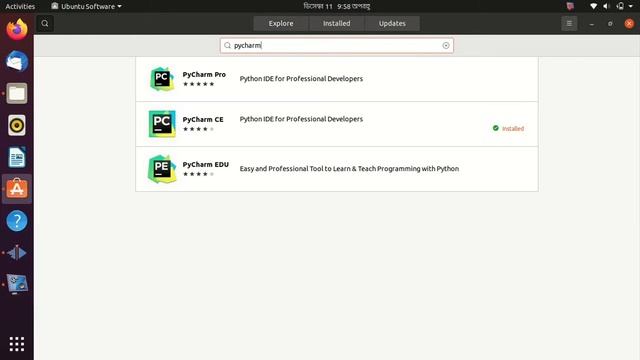The width and height of the screenshot is (640, 360).
Task: Open the PyCharm EDU title
Action: (x=205, y=164)
